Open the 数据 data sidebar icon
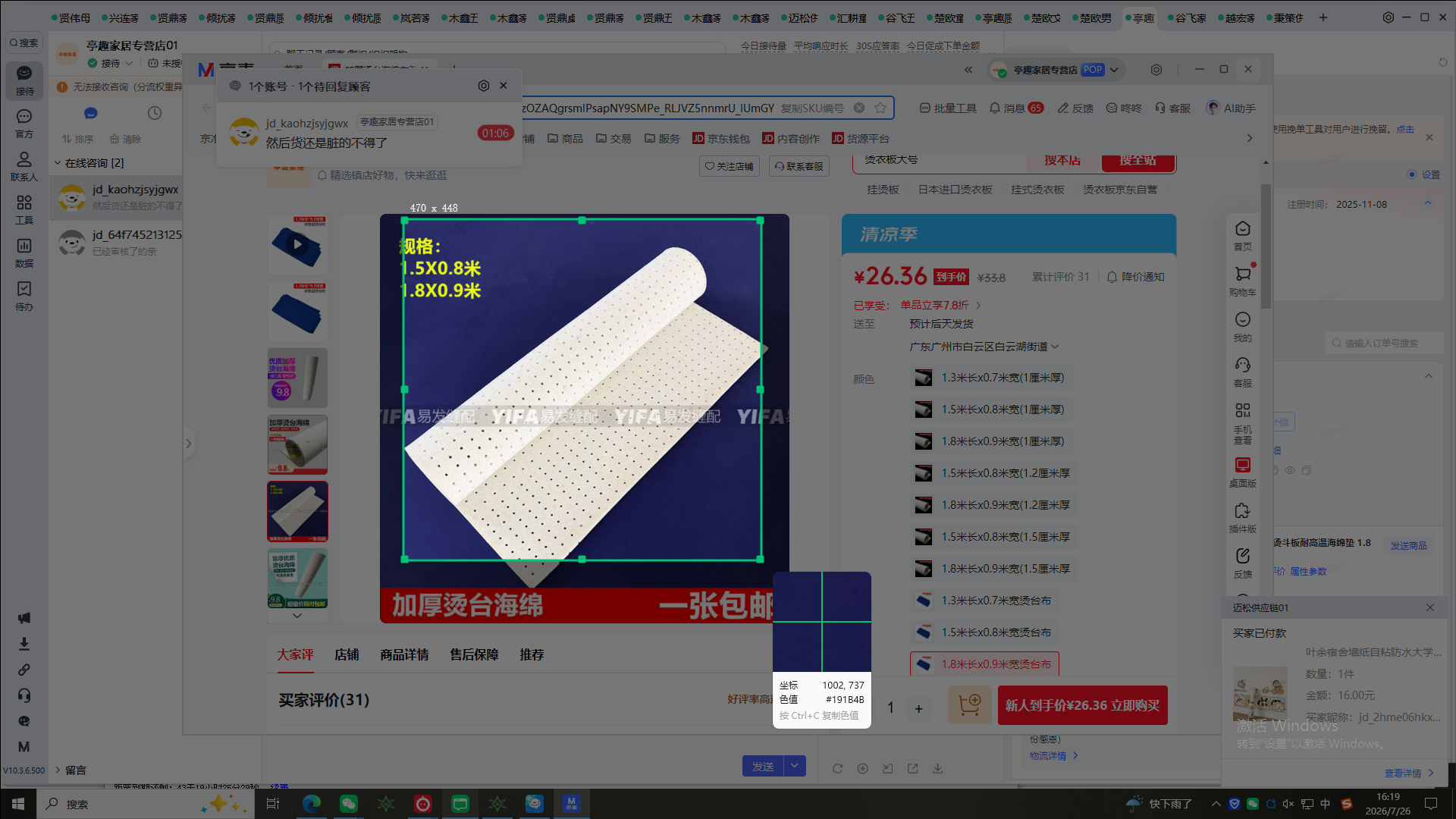The height and width of the screenshot is (819, 1456). [24, 253]
